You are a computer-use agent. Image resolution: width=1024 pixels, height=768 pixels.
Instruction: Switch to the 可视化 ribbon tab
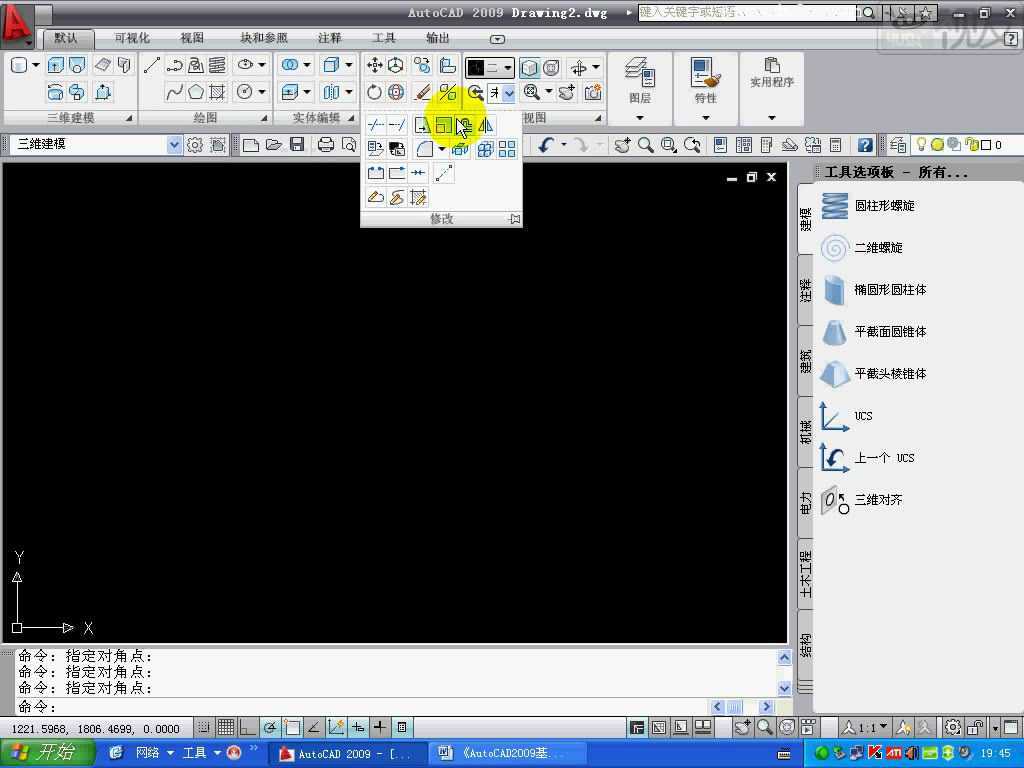click(132, 38)
